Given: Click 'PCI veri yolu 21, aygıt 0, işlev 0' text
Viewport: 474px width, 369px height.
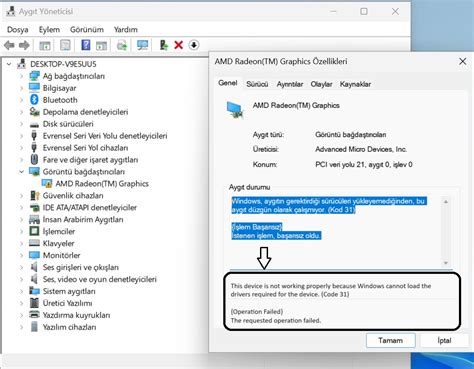Looking at the screenshot, I should coord(364,164).
